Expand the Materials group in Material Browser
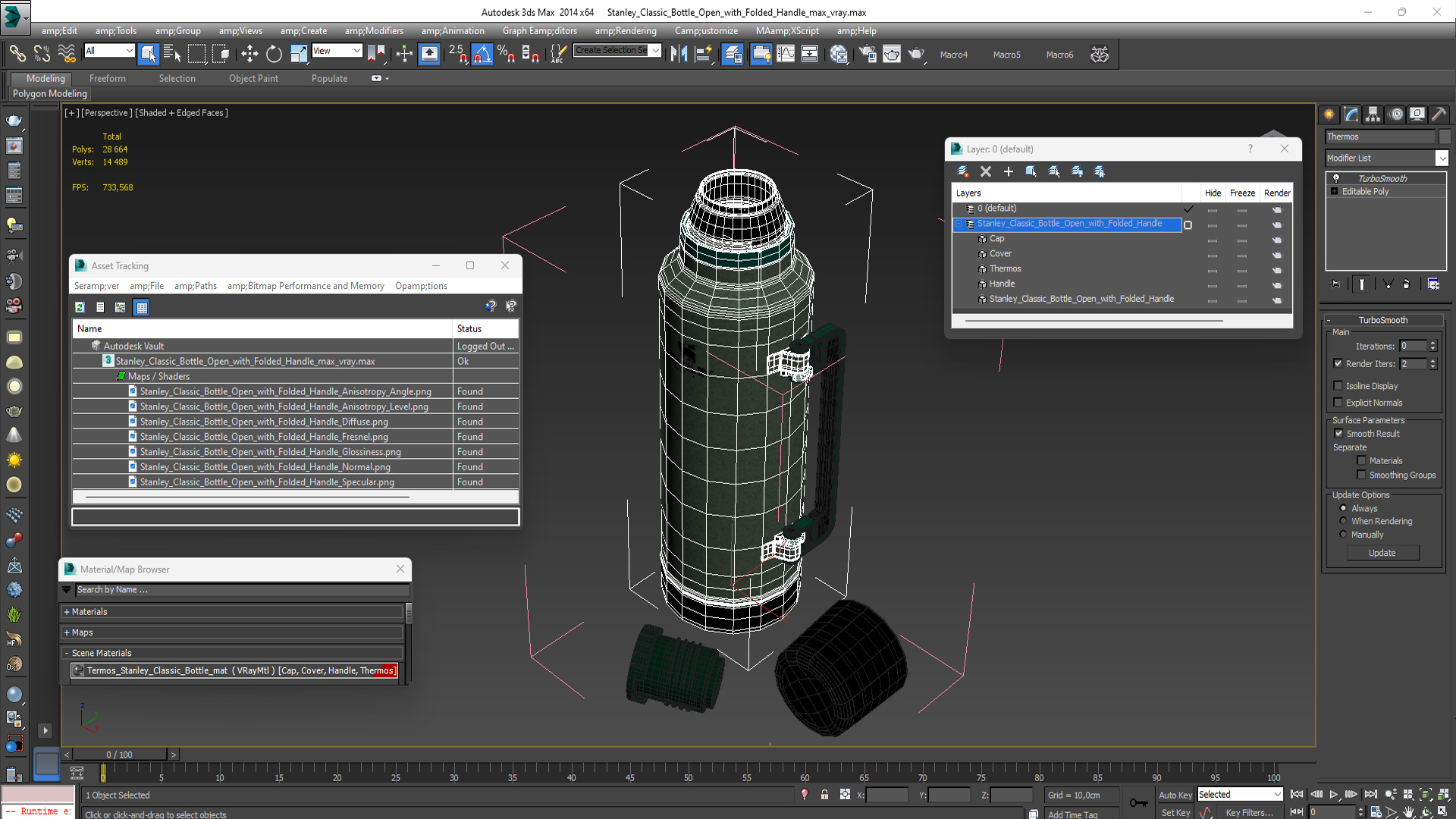The width and height of the screenshot is (1456, 819). (x=67, y=612)
